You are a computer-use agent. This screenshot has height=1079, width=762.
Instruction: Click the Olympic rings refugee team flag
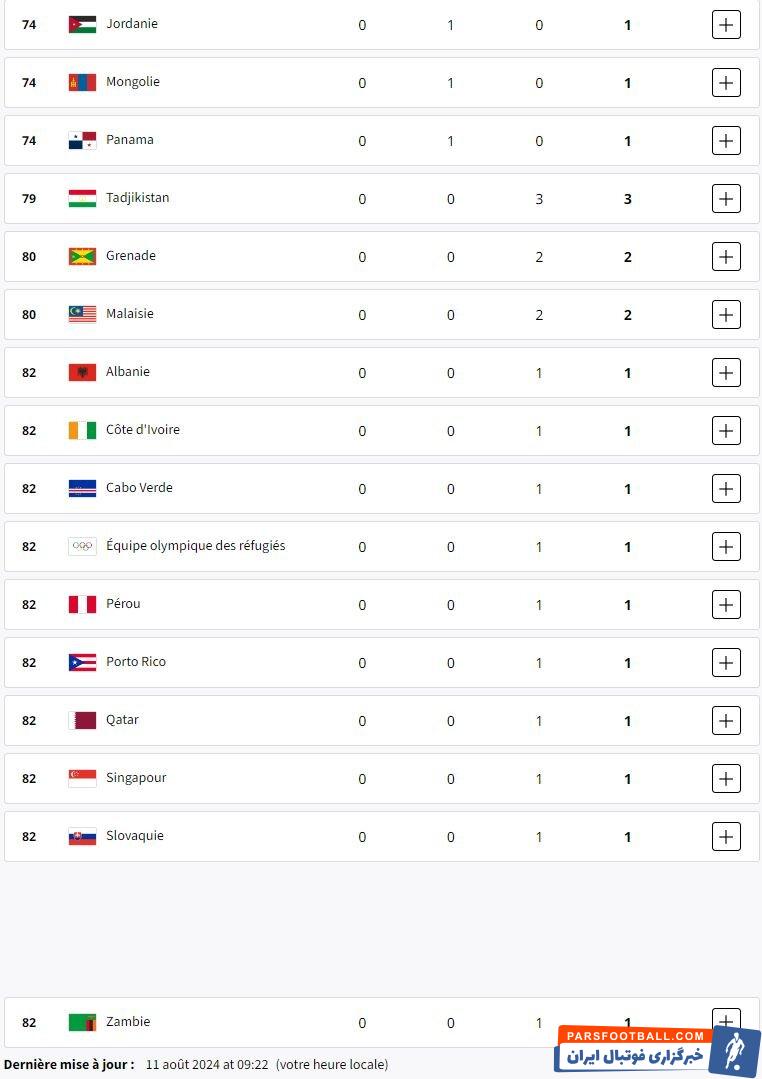click(x=82, y=546)
